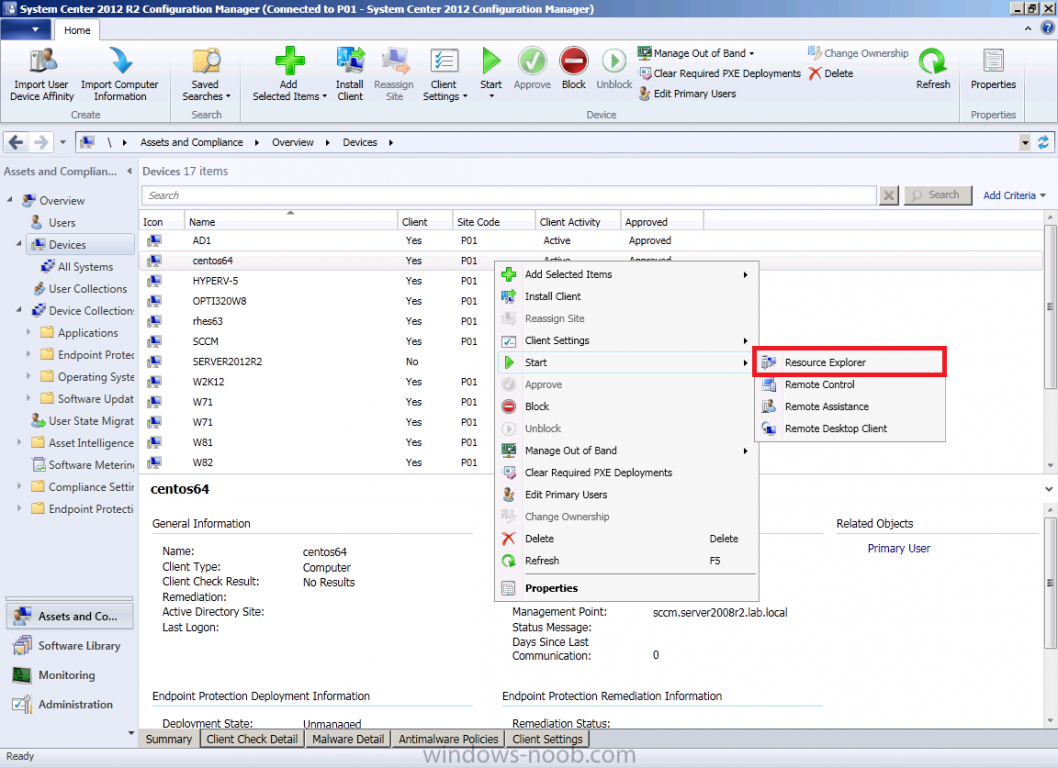Screen dimensions: 1058x768
Task: Open the Primary User related object link
Action: click(x=898, y=548)
